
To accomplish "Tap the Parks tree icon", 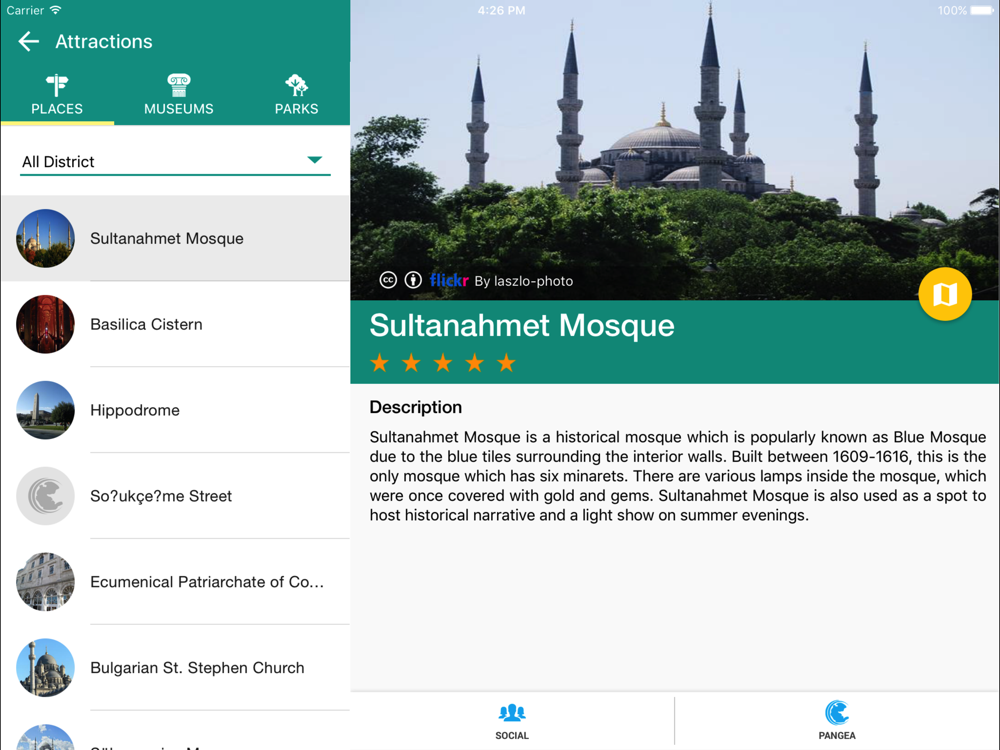I will point(297,85).
